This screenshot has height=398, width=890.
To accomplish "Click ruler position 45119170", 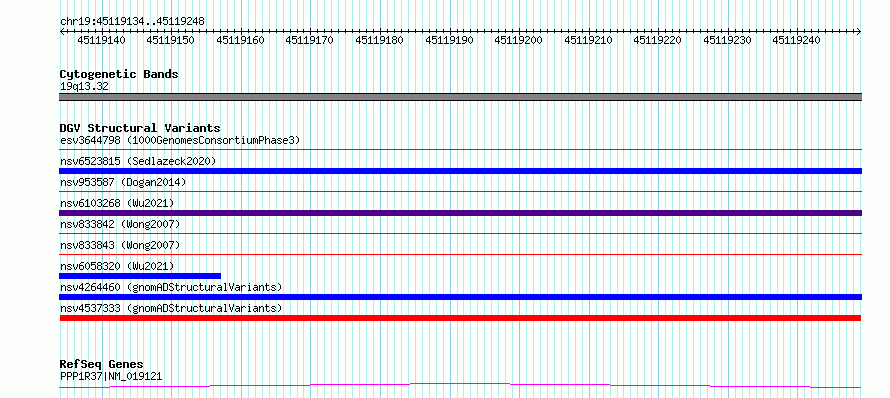I will point(310,40).
